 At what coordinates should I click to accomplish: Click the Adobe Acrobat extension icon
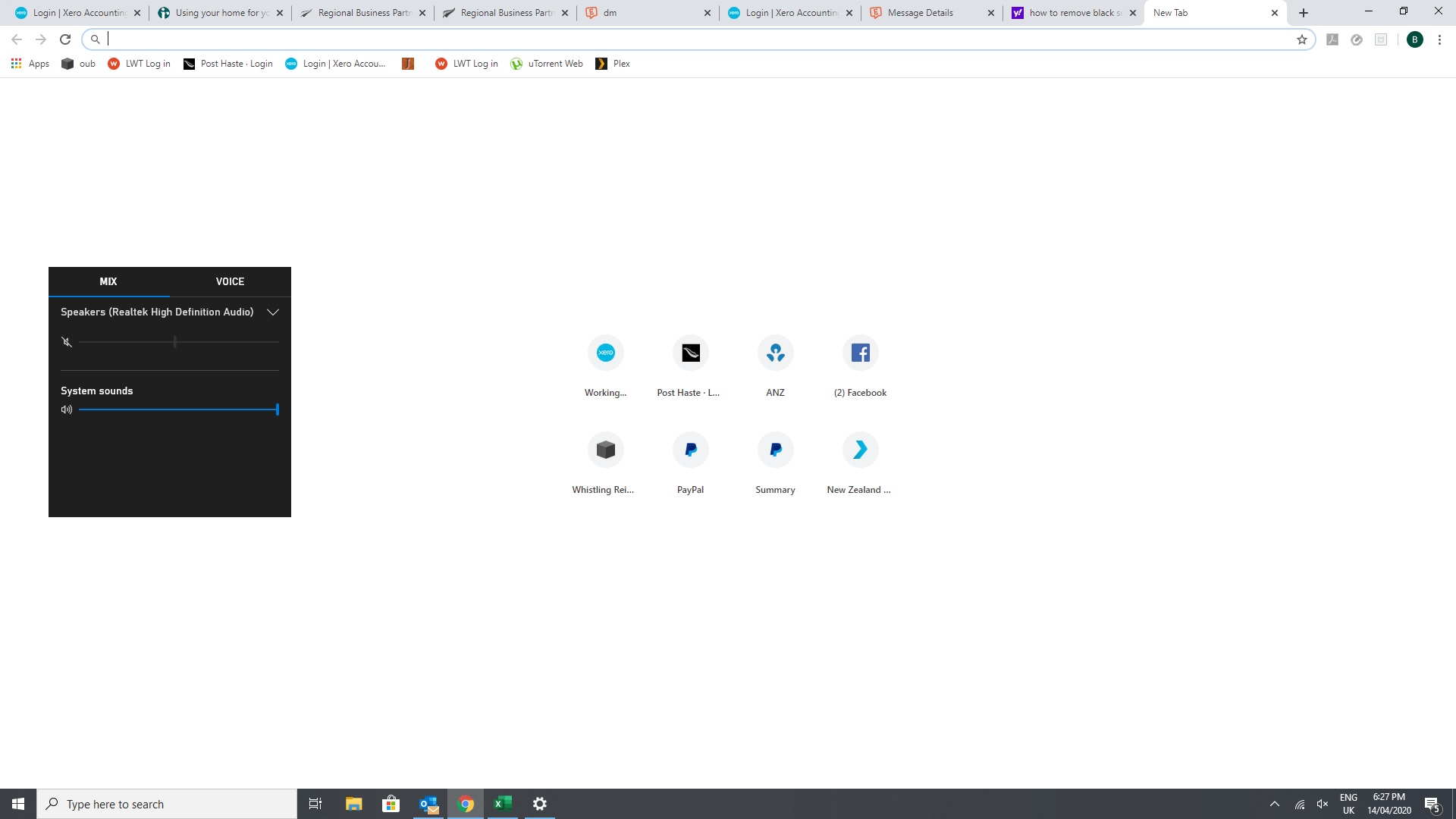click(x=1332, y=39)
